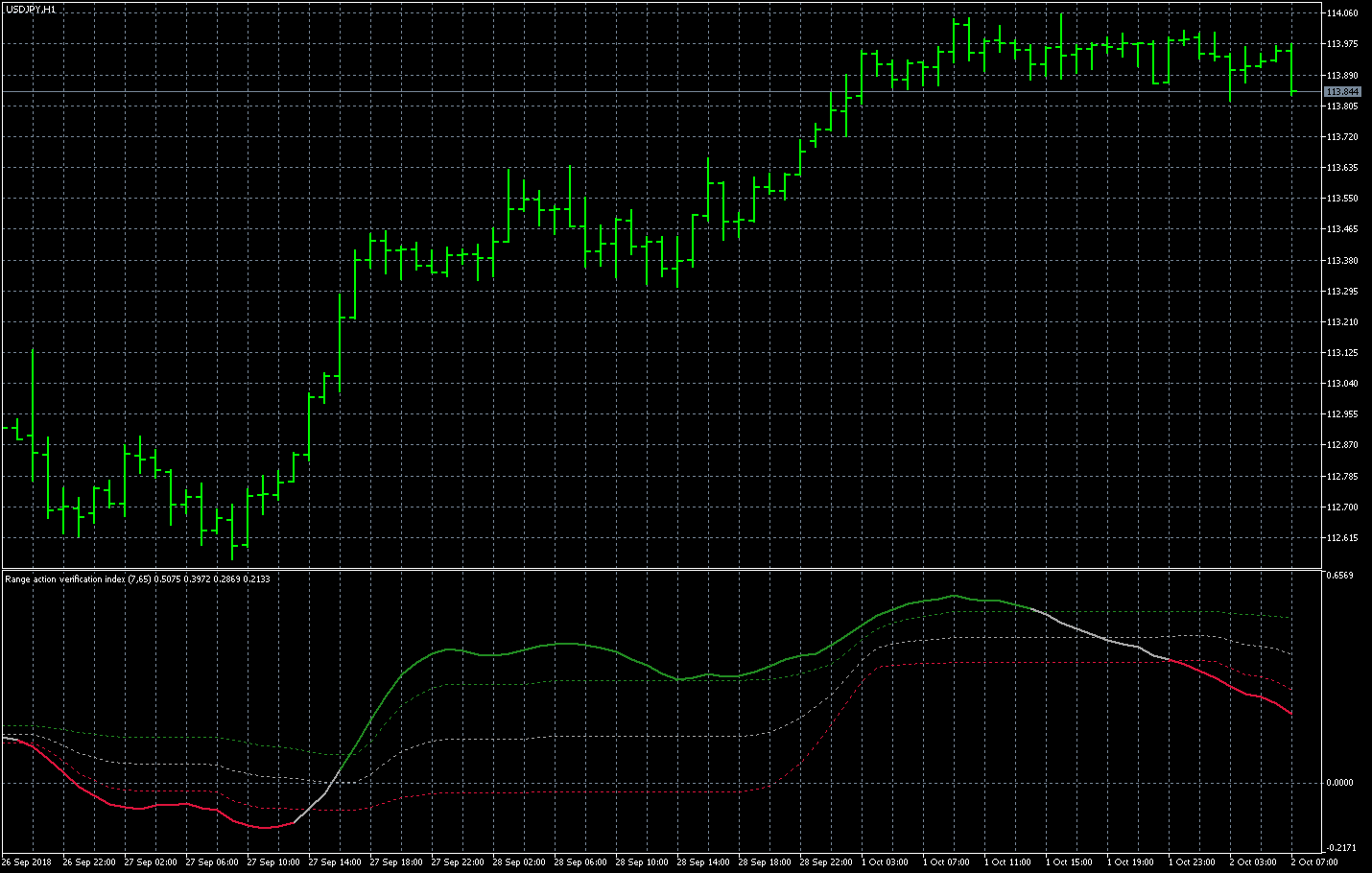Screen dimensions: 1372x873
Task: Click the USDJPY,H1 chart symbol label
Action: coord(31,9)
